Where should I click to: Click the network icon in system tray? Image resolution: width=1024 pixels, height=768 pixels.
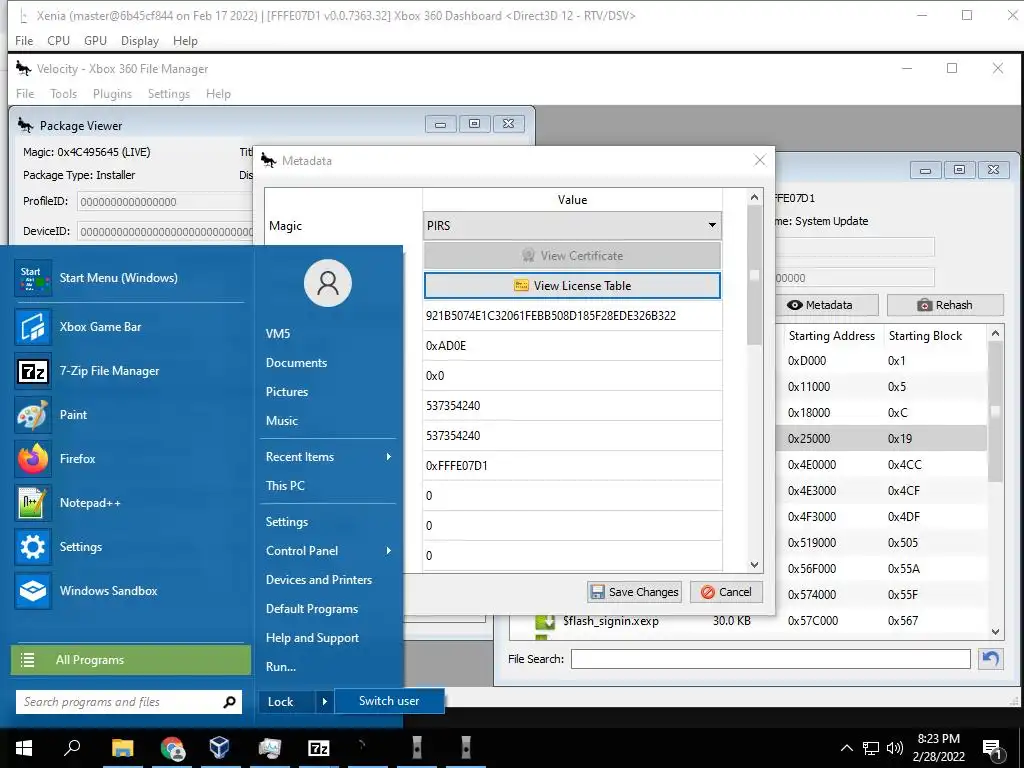click(871, 748)
